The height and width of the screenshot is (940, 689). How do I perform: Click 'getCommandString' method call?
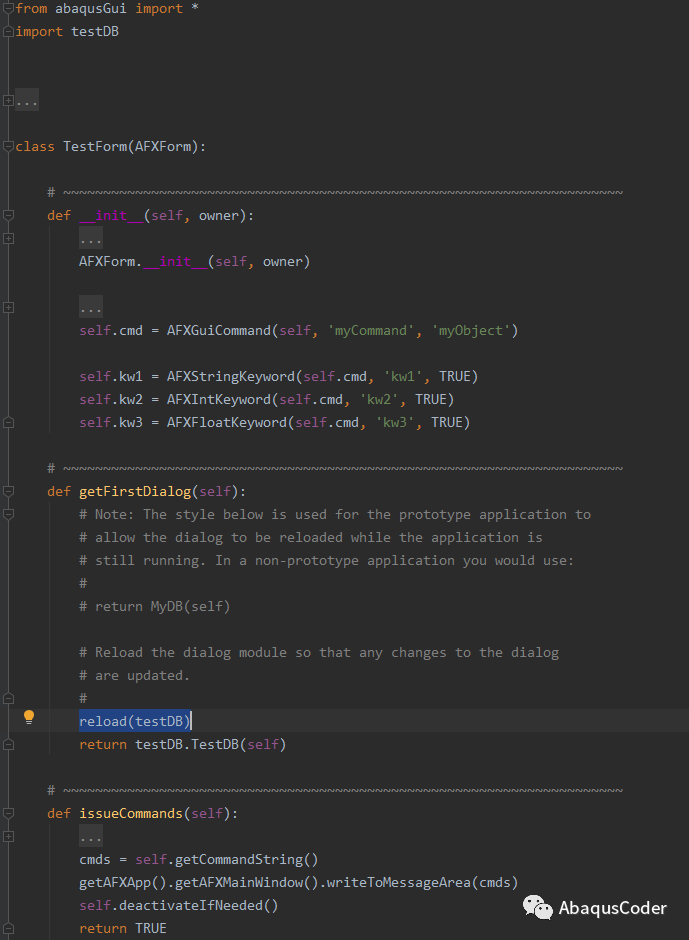tap(239, 860)
